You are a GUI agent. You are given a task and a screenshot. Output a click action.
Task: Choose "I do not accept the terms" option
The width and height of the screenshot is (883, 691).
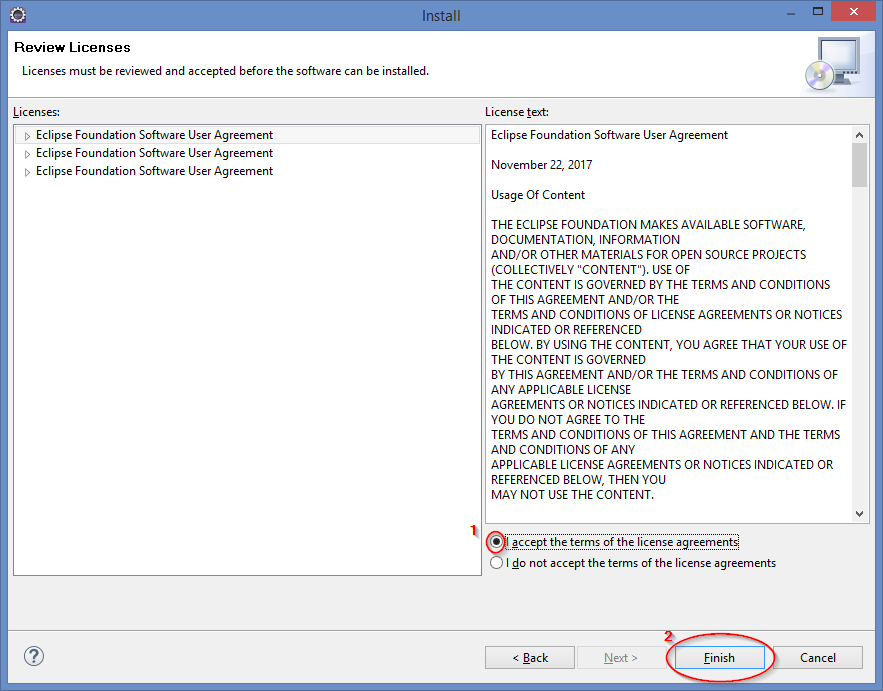pyautogui.click(x=497, y=563)
